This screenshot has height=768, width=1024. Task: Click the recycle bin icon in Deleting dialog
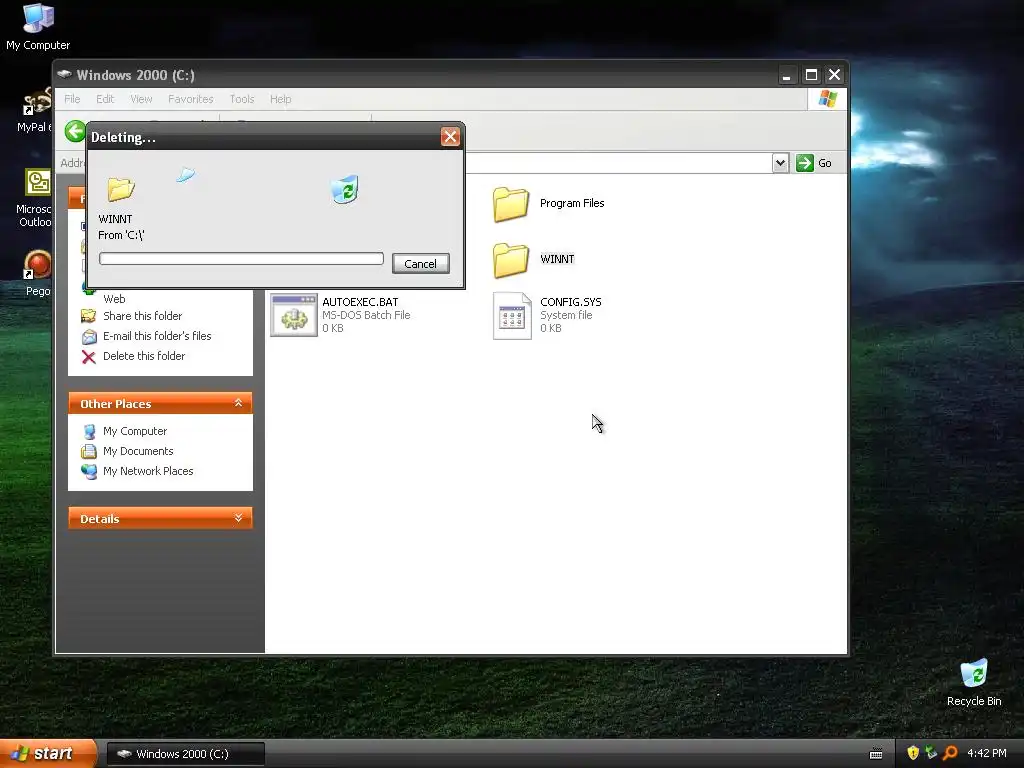click(345, 189)
